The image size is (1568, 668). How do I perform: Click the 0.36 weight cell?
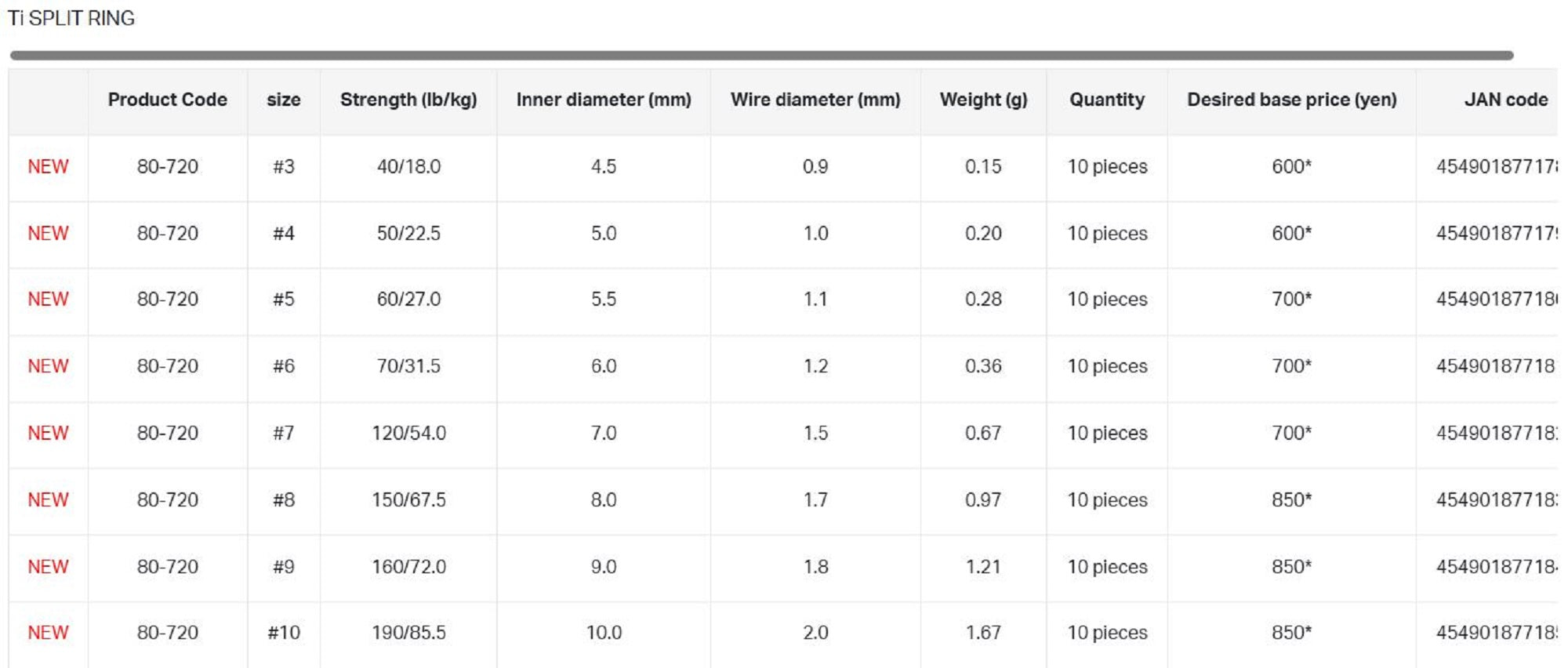pyautogui.click(x=983, y=366)
